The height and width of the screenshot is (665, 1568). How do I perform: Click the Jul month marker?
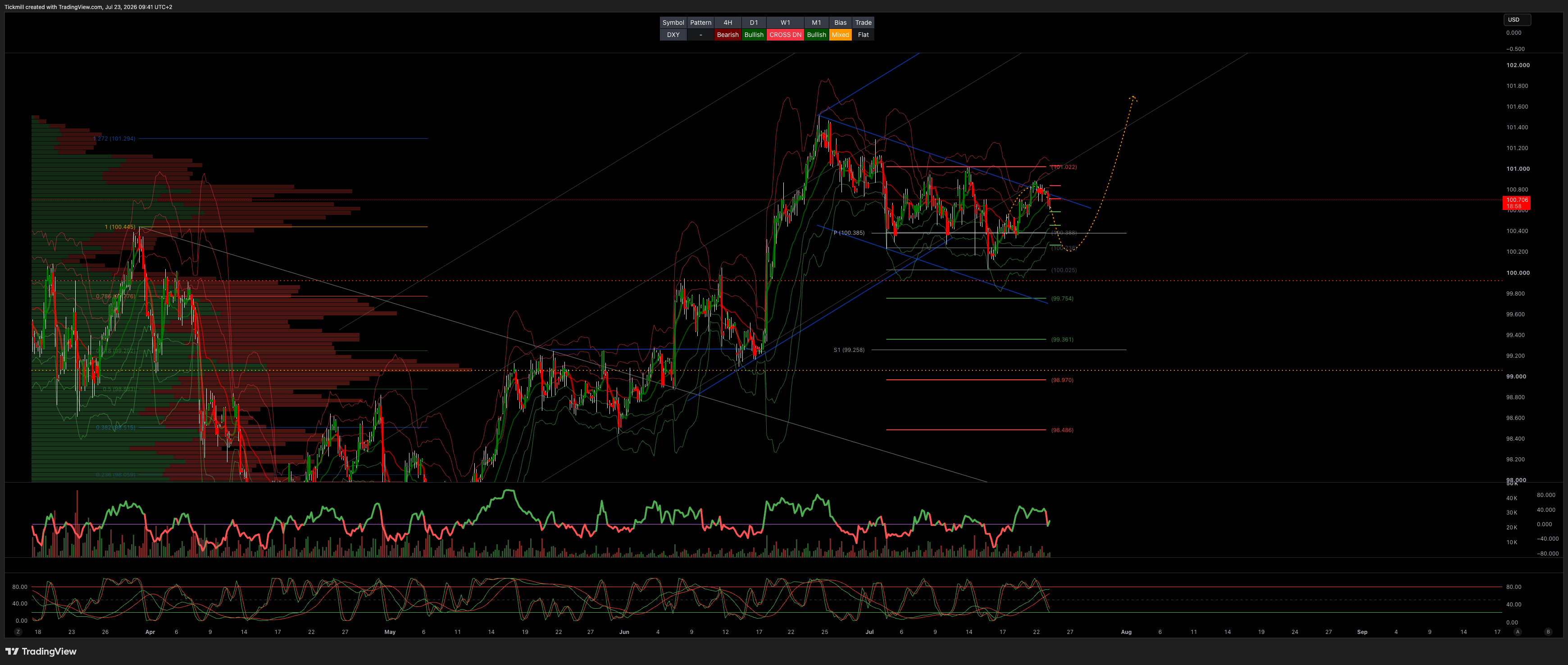pyautogui.click(x=869, y=632)
